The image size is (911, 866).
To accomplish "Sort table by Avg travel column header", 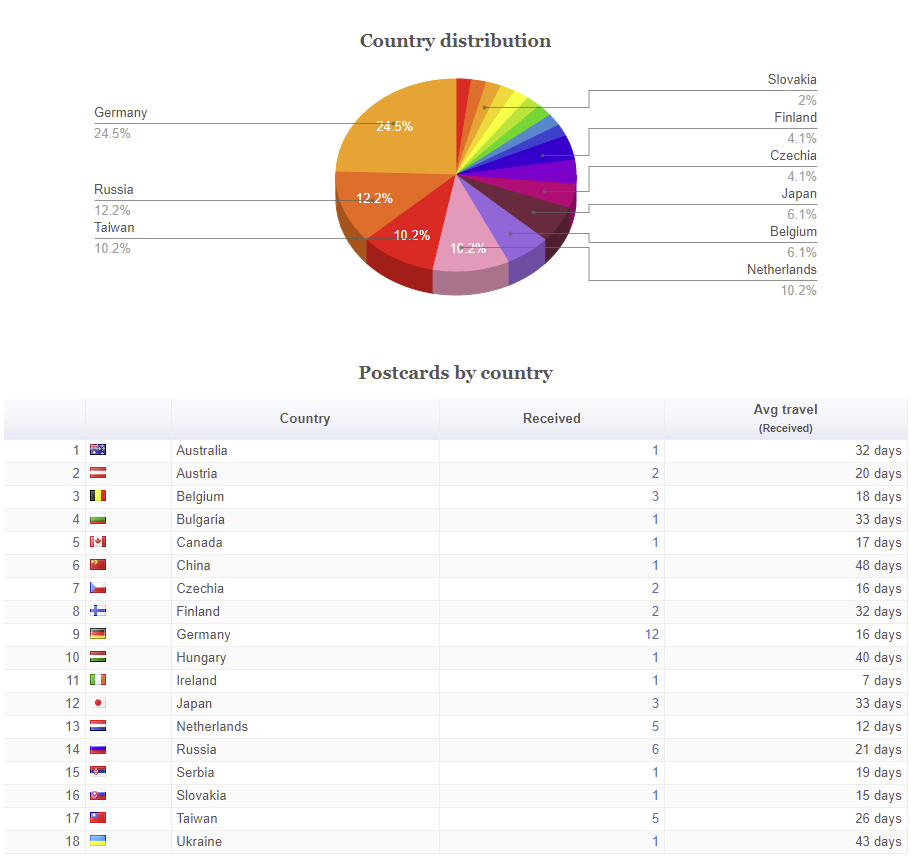I will pyautogui.click(x=785, y=418).
